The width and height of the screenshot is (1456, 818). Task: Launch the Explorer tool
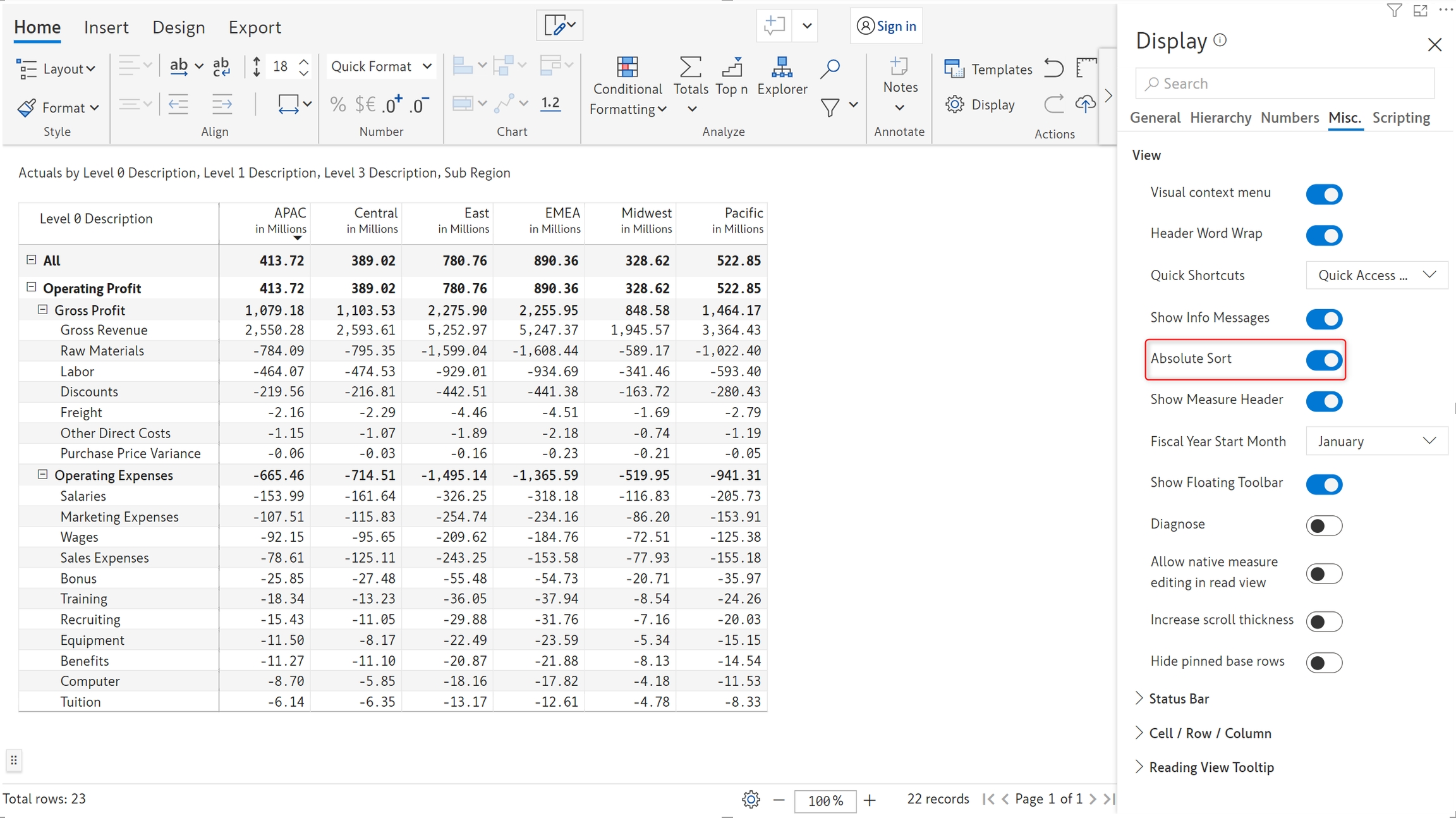coord(782,67)
